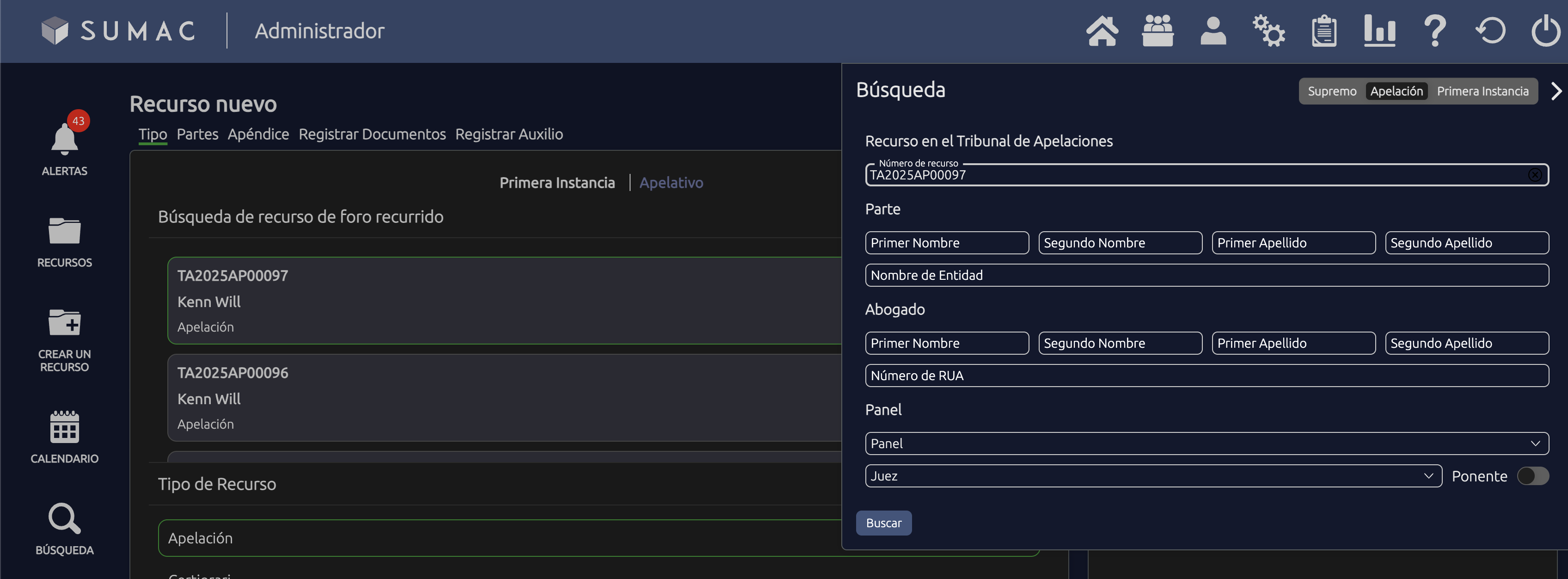Open the user groups icon
Viewport: 1568px width, 579px height.
(x=1157, y=31)
